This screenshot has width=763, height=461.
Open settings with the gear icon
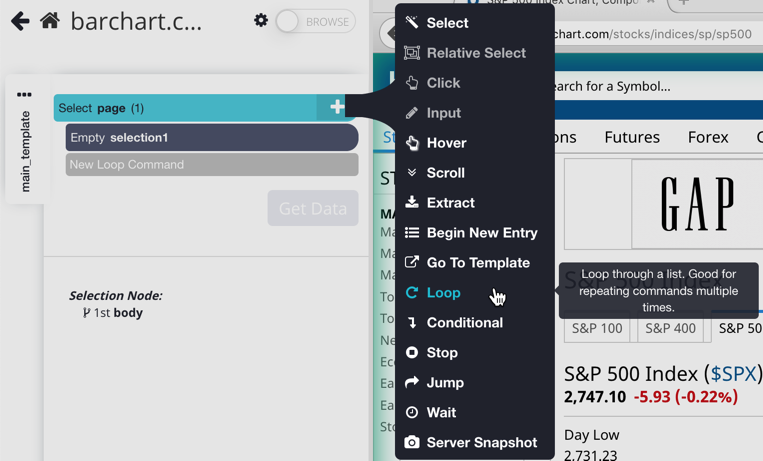pyautogui.click(x=261, y=21)
